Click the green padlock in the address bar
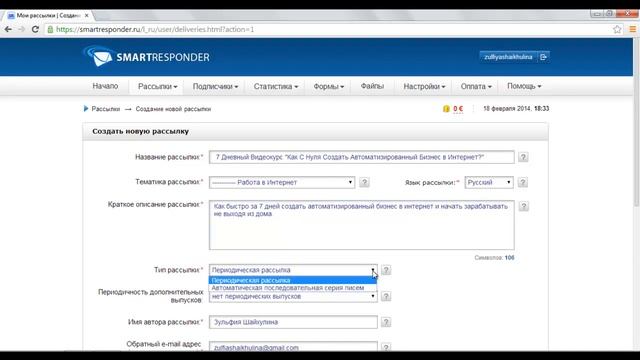Image resolution: width=640 pixels, height=360 pixels. tap(50, 29)
